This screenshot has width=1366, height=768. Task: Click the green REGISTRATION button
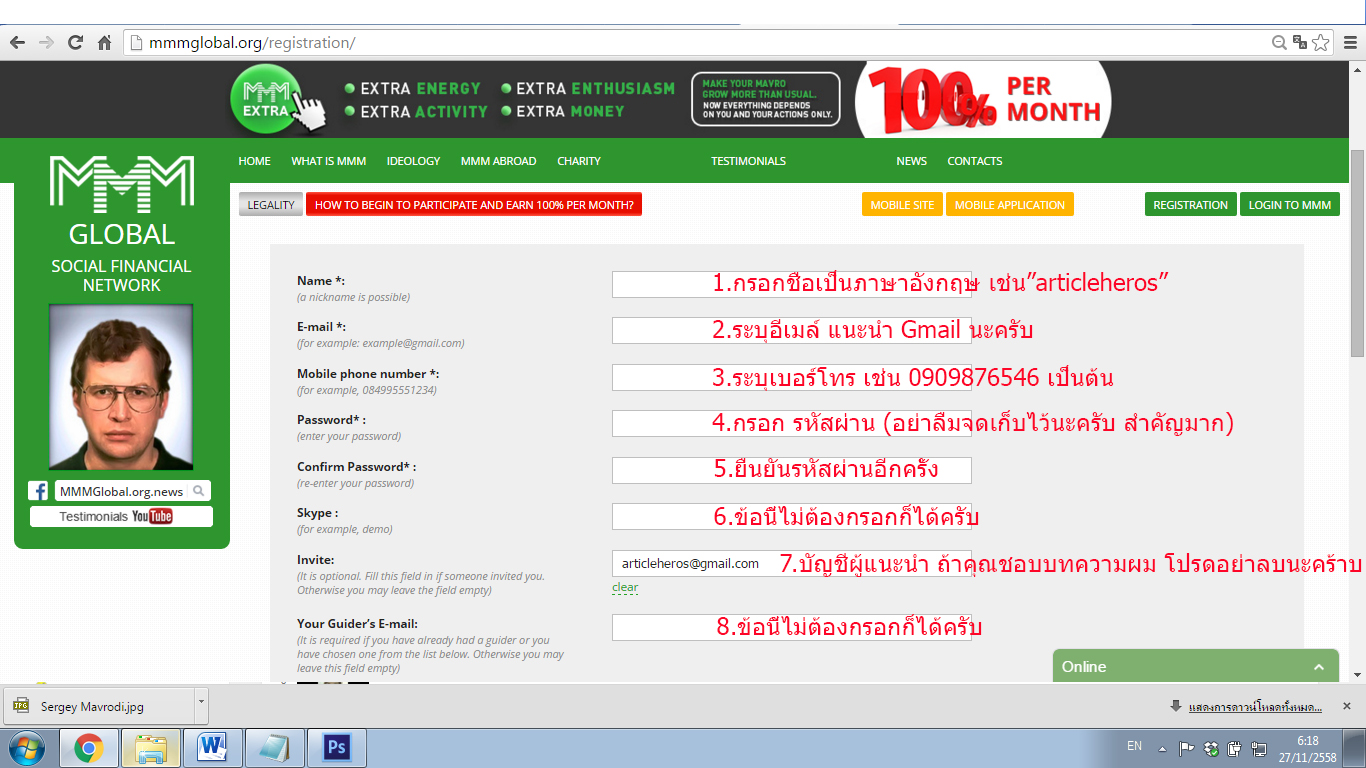[x=1190, y=205]
